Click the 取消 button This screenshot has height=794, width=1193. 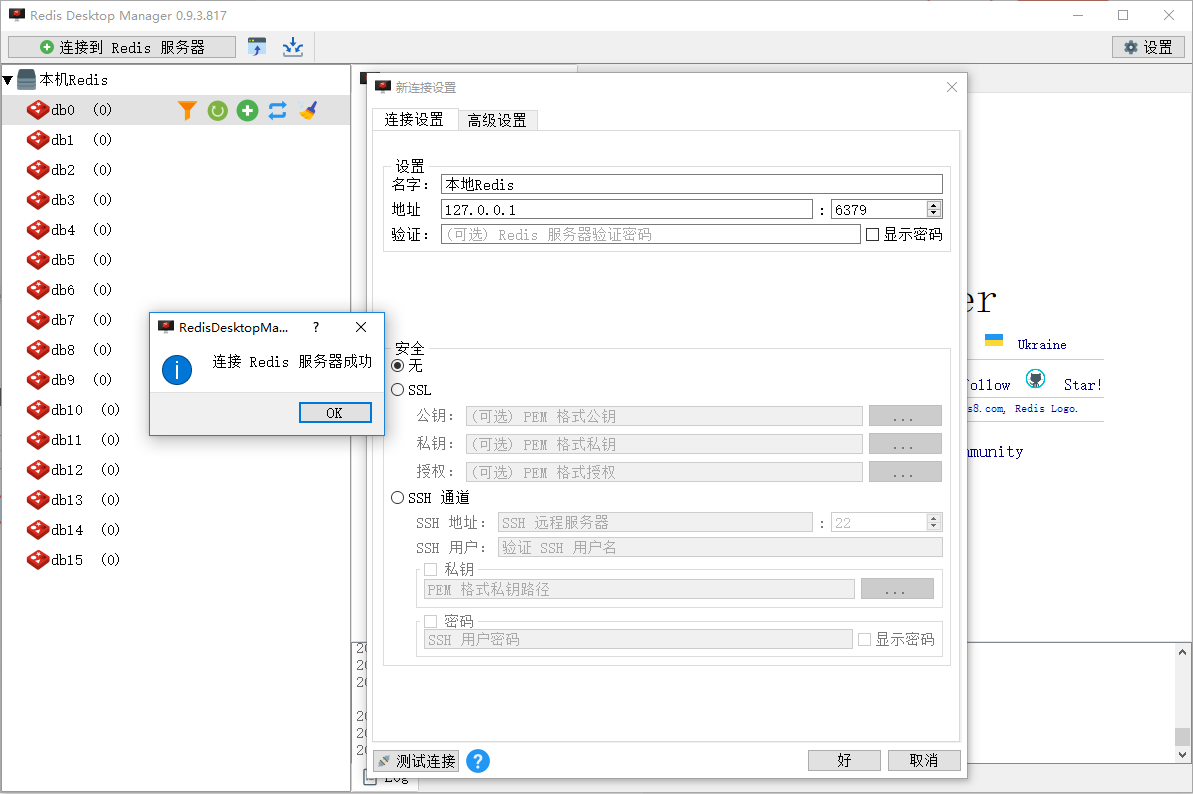coord(924,761)
